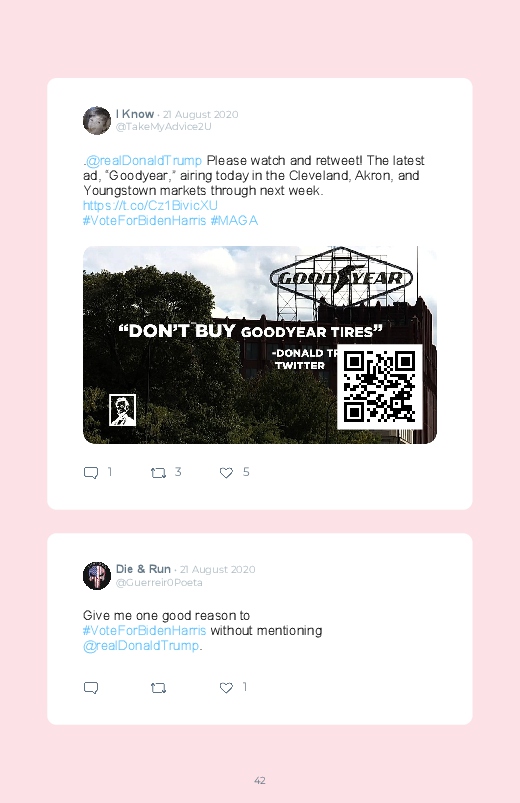The image size is (520, 803).
Task: Click the @realDonaldTrump mention in the second tweet
Action: pyautogui.click(x=141, y=646)
